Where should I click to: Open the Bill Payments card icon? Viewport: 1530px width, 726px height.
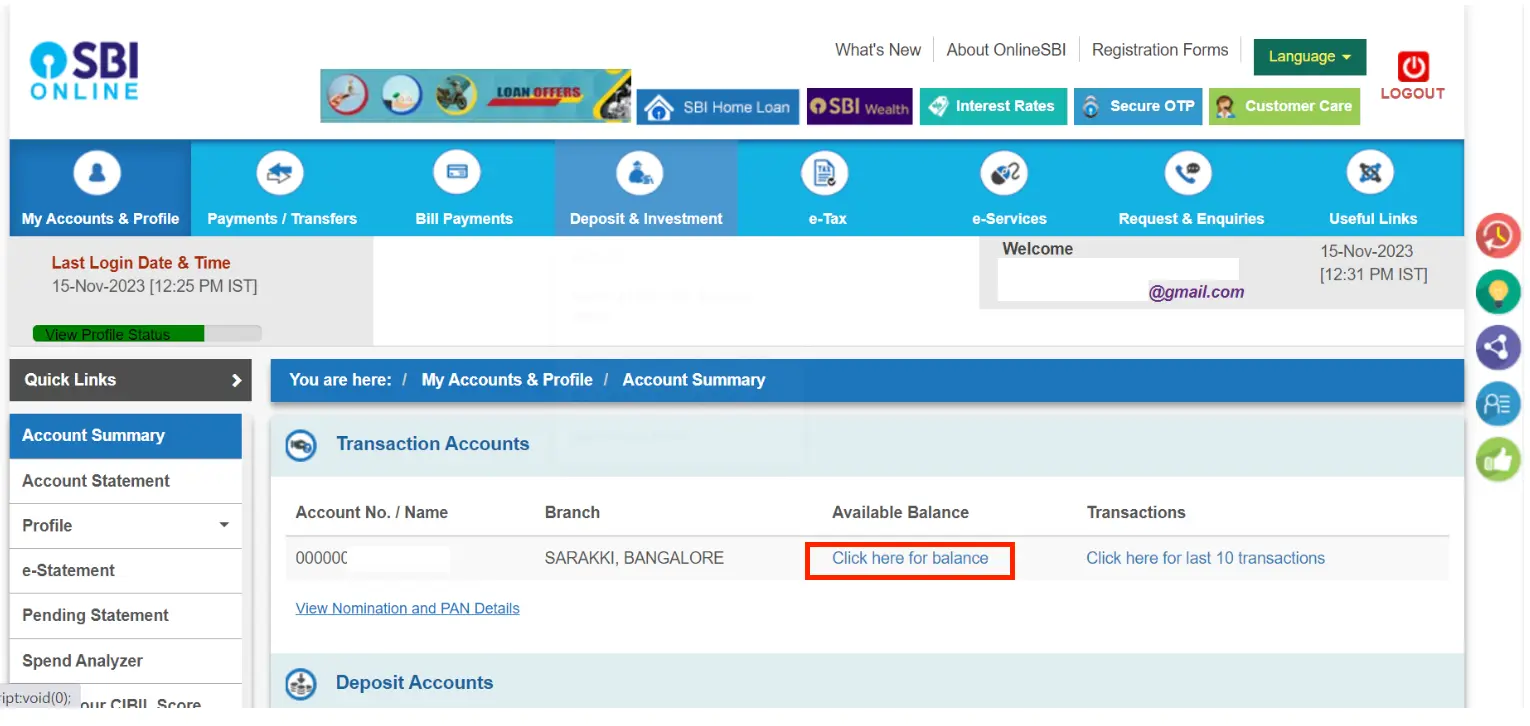click(x=457, y=174)
